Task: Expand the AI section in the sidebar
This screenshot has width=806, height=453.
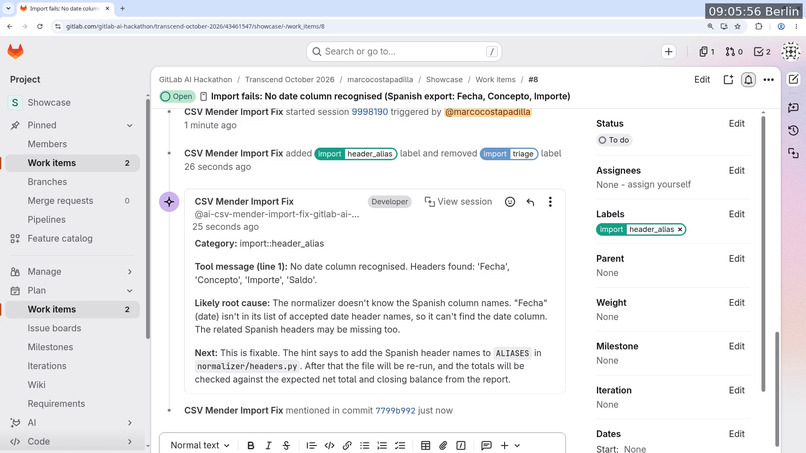Action: coord(130,423)
